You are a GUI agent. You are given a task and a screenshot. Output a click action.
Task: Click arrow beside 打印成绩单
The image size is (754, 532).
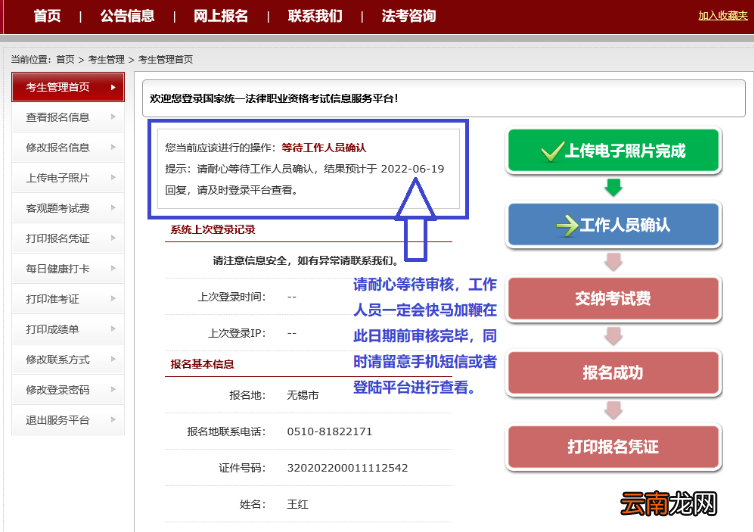tap(113, 329)
